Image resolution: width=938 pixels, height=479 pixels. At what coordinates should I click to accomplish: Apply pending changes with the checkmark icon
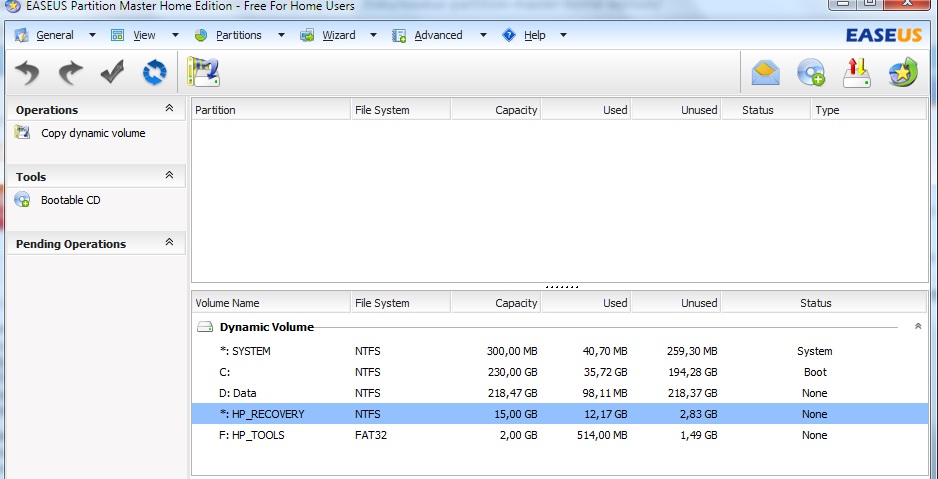click(112, 73)
